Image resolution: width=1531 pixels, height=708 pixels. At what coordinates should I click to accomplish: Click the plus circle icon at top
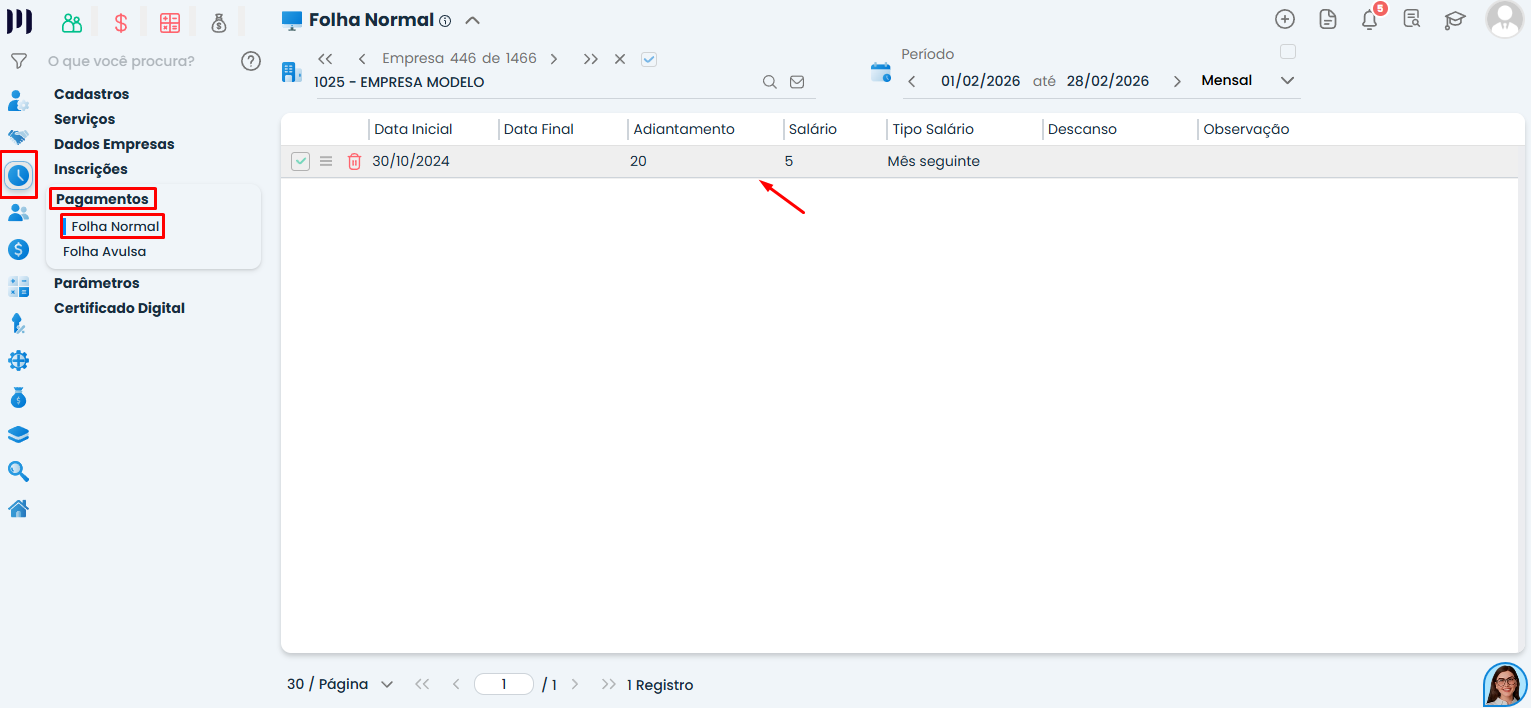click(1285, 19)
